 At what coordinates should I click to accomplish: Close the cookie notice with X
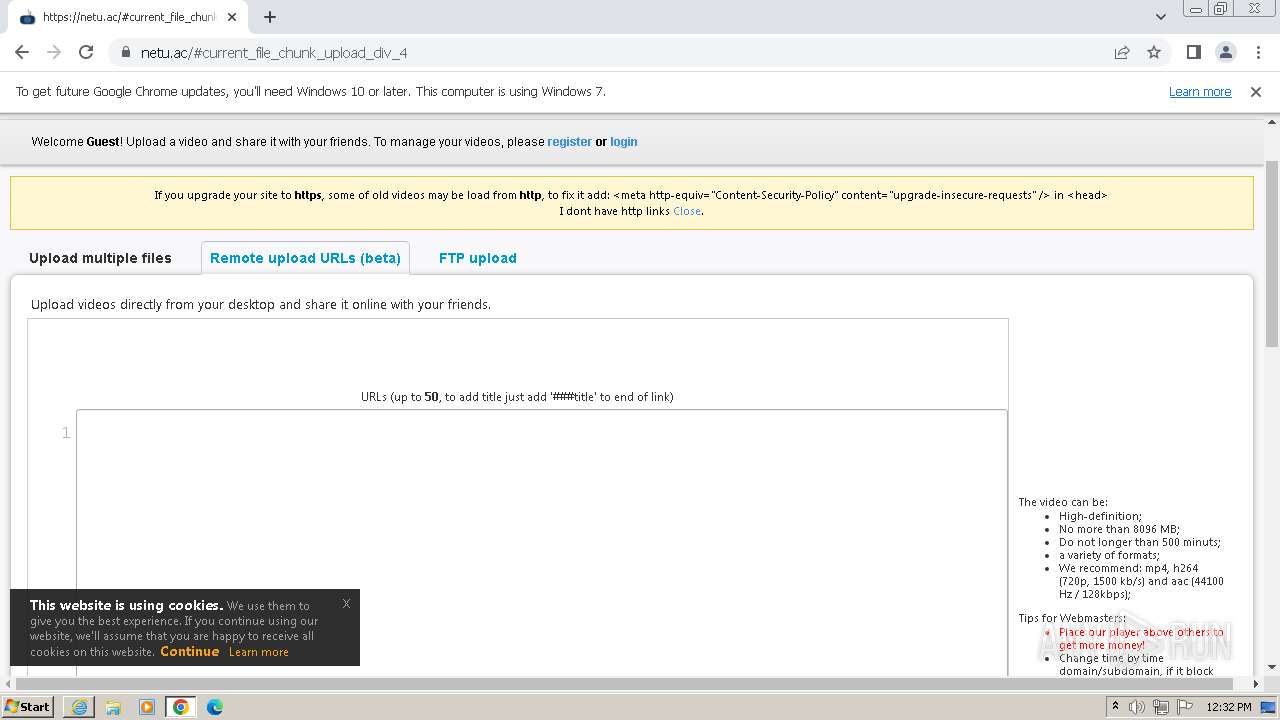pos(346,603)
